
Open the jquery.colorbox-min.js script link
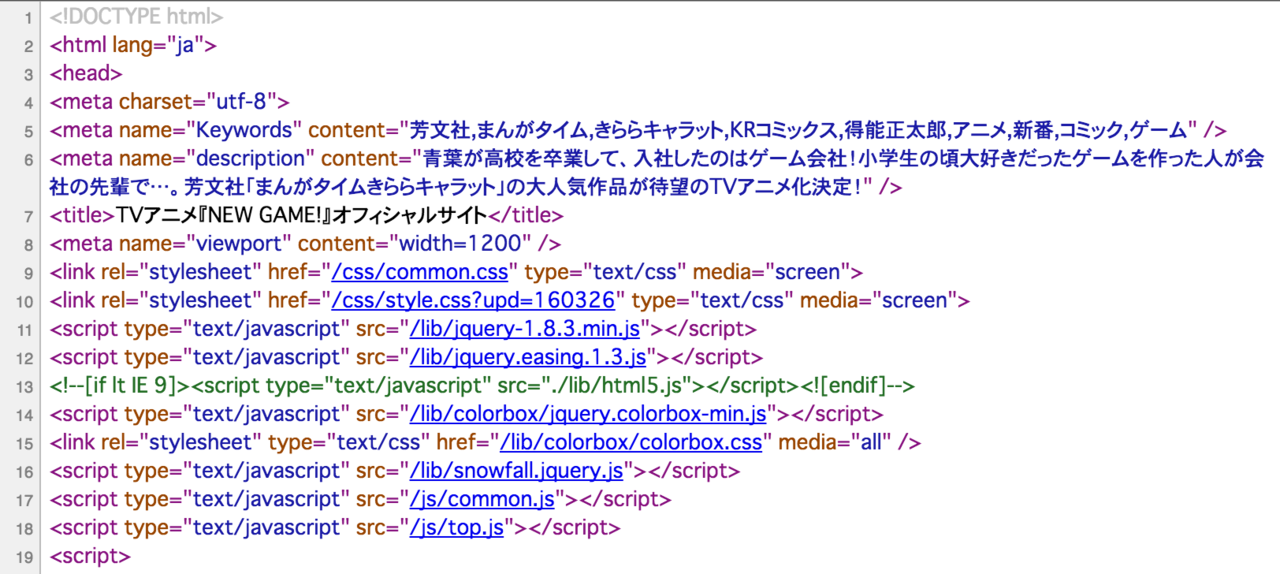click(588, 414)
